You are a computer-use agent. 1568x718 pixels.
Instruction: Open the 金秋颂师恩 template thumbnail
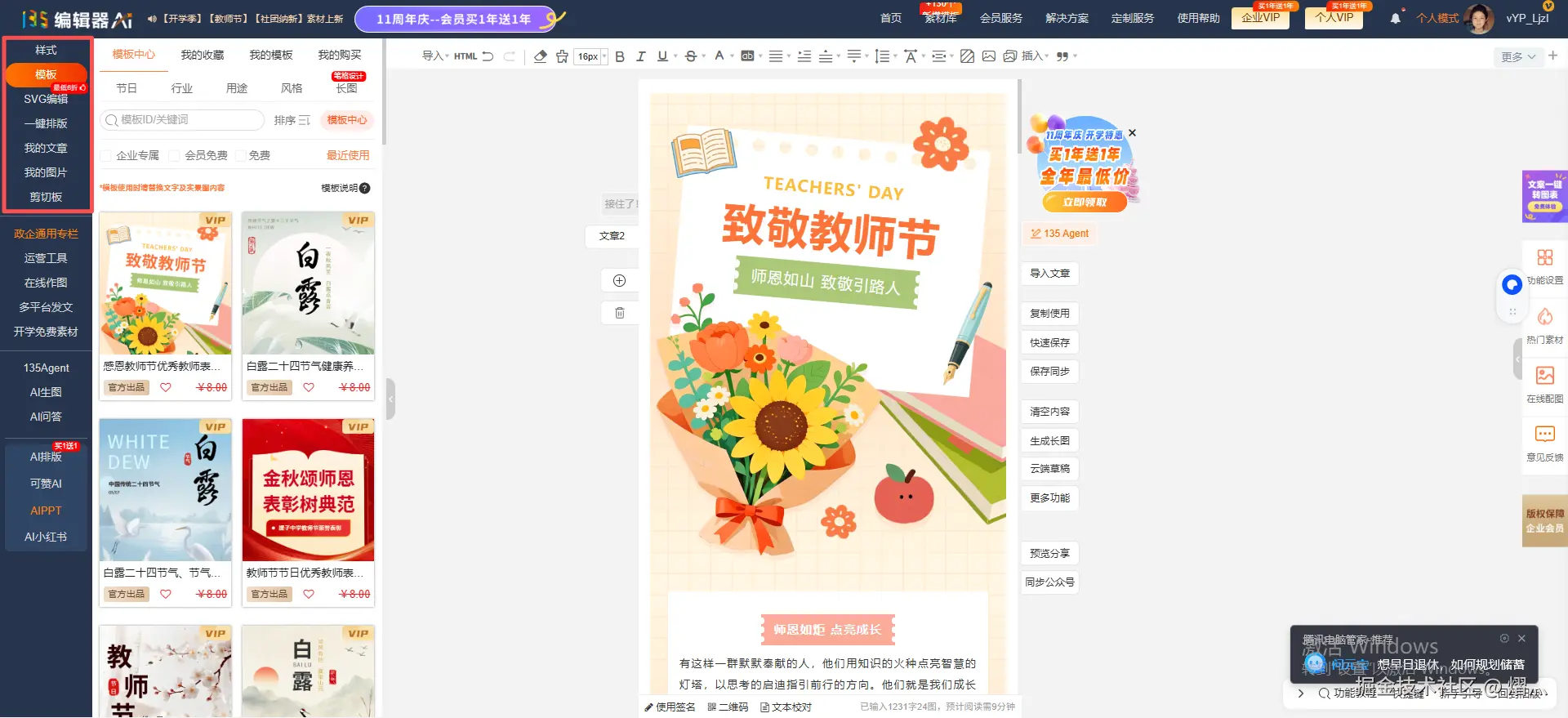(309, 490)
